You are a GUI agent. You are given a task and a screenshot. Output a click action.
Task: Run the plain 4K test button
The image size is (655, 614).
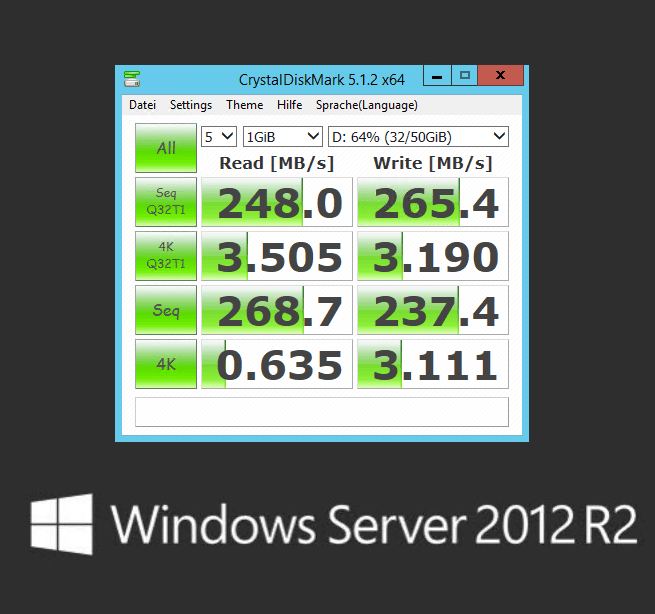(166, 364)
